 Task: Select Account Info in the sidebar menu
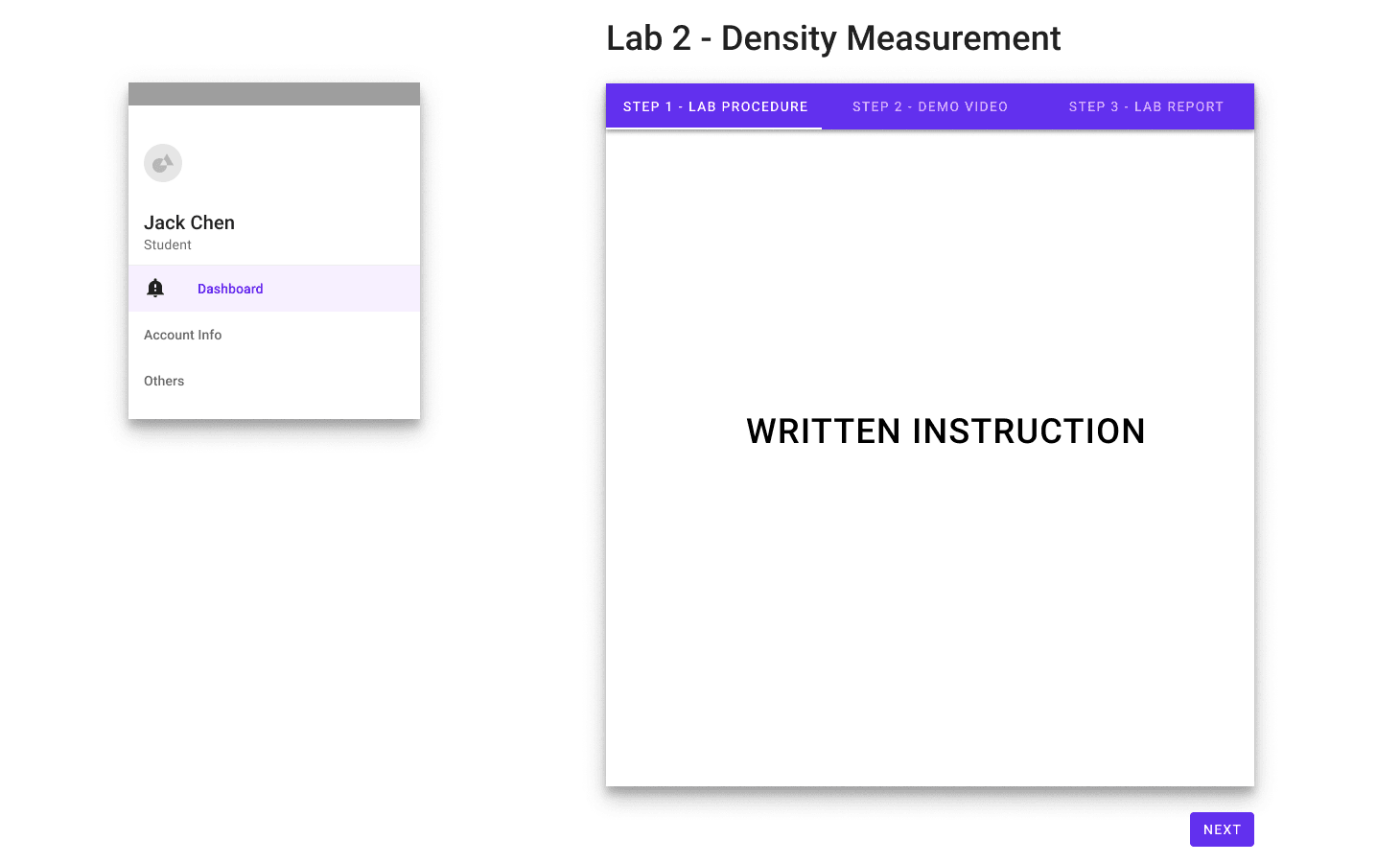coord(182,335)
